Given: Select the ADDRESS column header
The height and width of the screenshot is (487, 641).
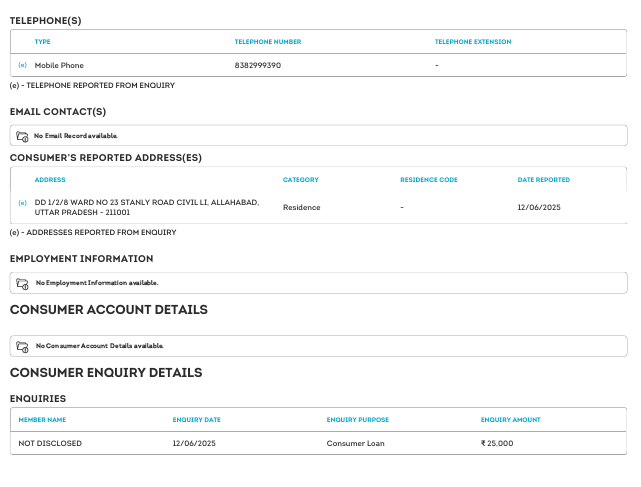Looking at the screenshot, I should click(50, 180).
